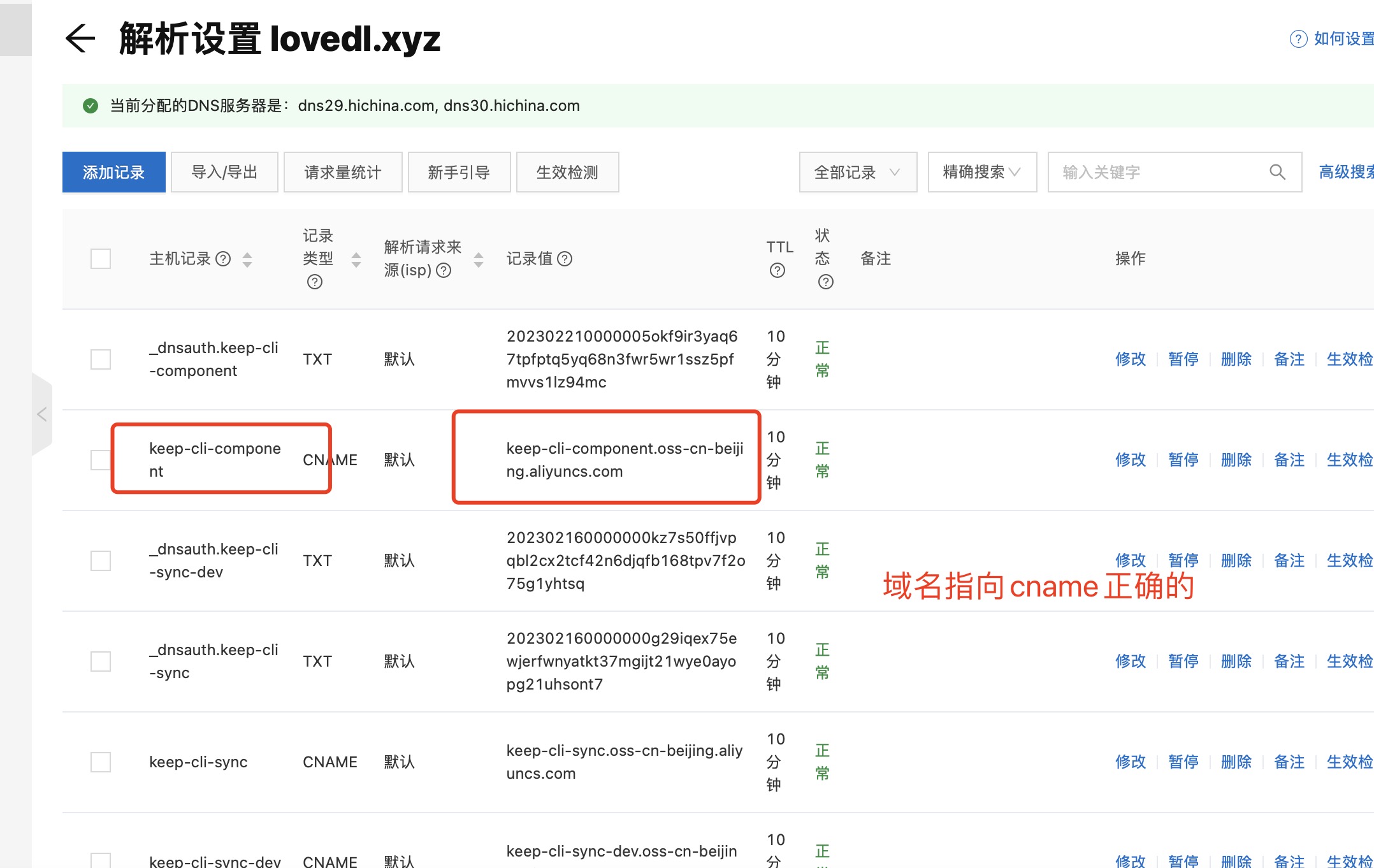Image resolution: width=1374 pixels, height=868 pixels.
Task: Select the 202302210000005okf9ir3yaq6 TXT record value
Action: tap(622, 359)
